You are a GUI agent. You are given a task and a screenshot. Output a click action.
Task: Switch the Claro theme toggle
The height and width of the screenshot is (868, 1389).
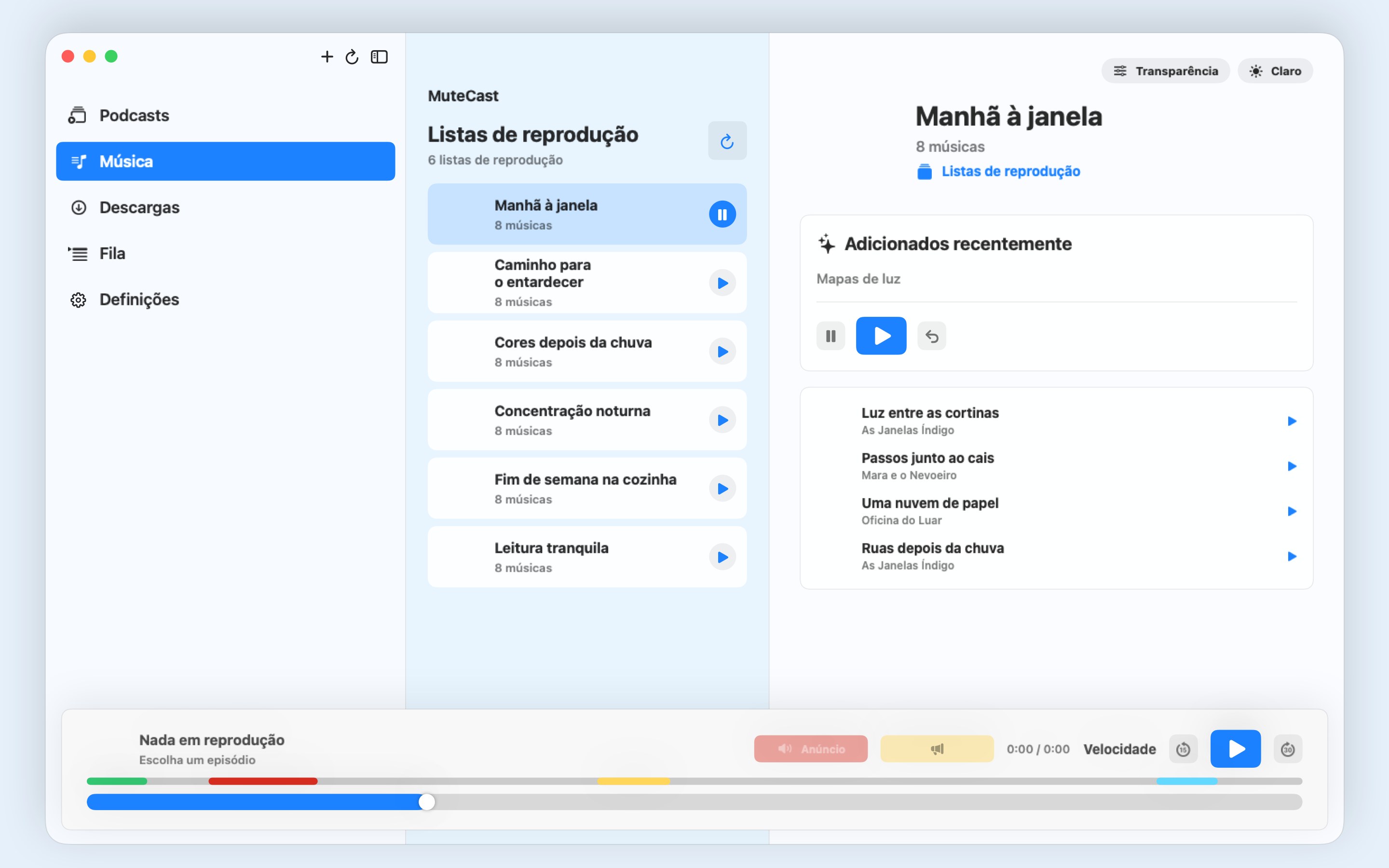pyautogui.click(x=1275, y=70)
